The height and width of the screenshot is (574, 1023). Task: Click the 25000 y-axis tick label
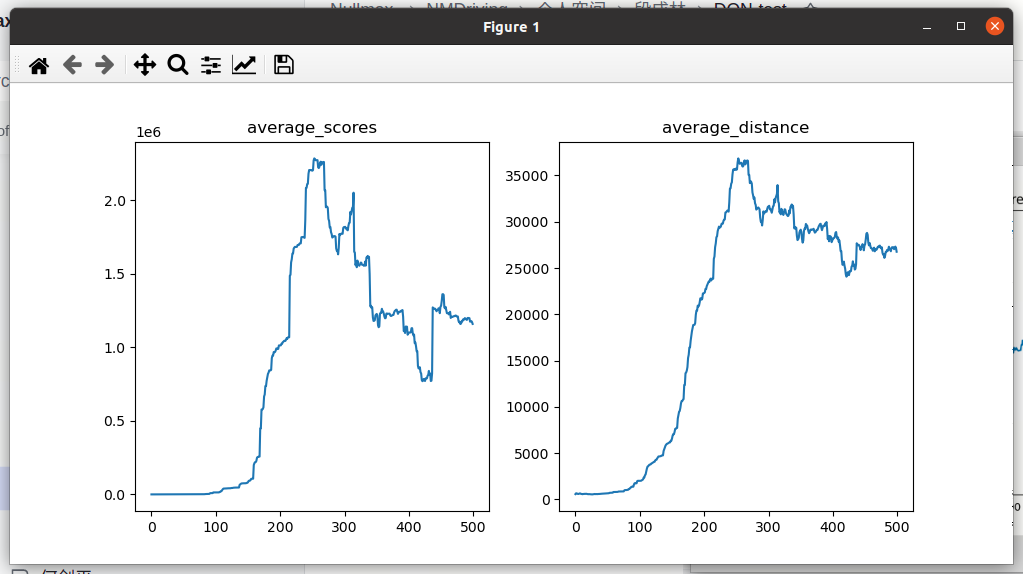[527, 269]
